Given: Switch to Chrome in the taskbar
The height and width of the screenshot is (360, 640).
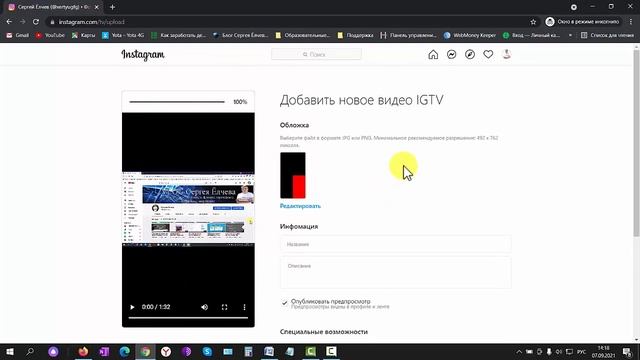Looking at the screenshot, I should (145, 351).
